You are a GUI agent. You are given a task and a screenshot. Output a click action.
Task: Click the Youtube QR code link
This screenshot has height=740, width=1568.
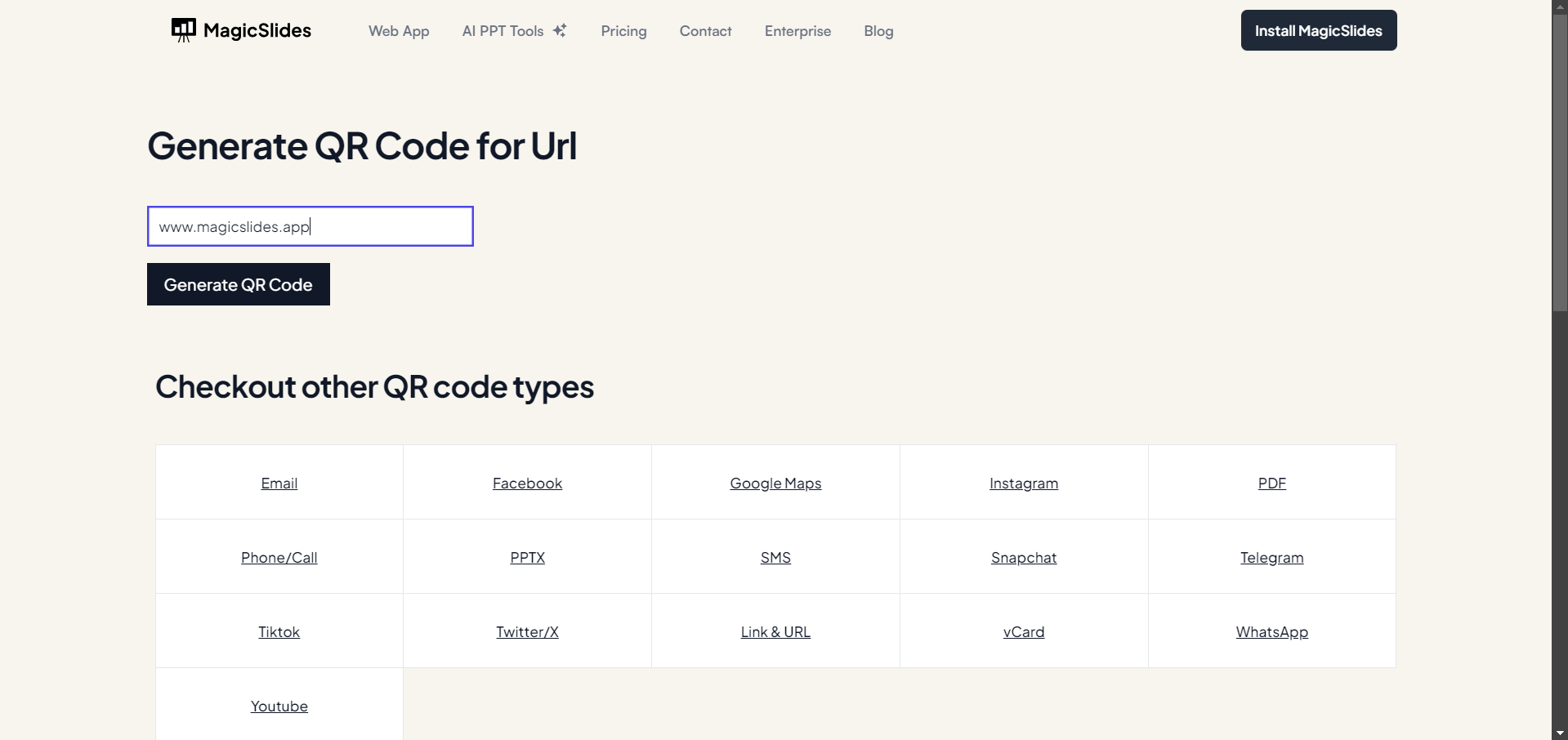click(x=279, y=707)
